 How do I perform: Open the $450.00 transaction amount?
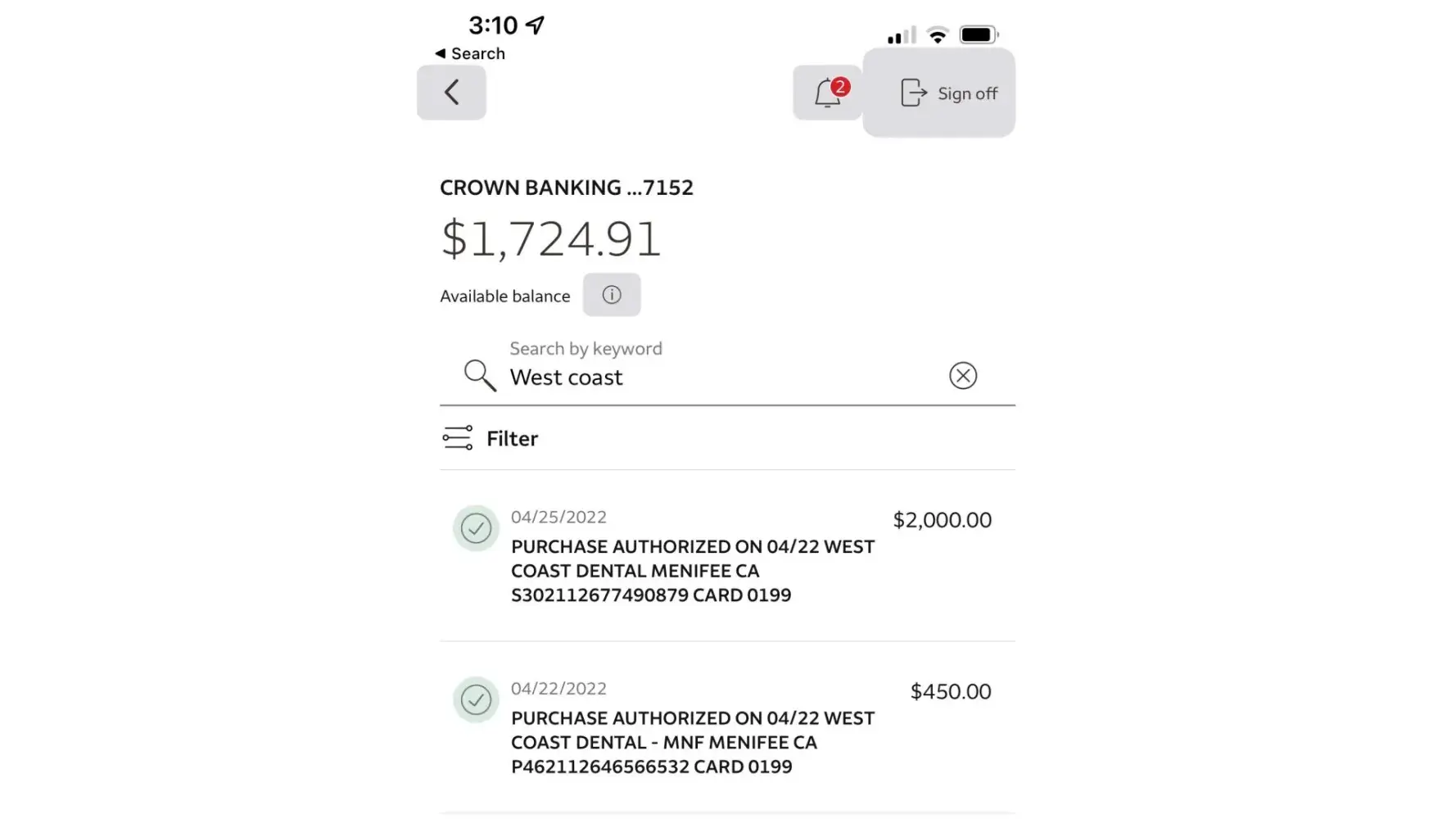point(951,692)
